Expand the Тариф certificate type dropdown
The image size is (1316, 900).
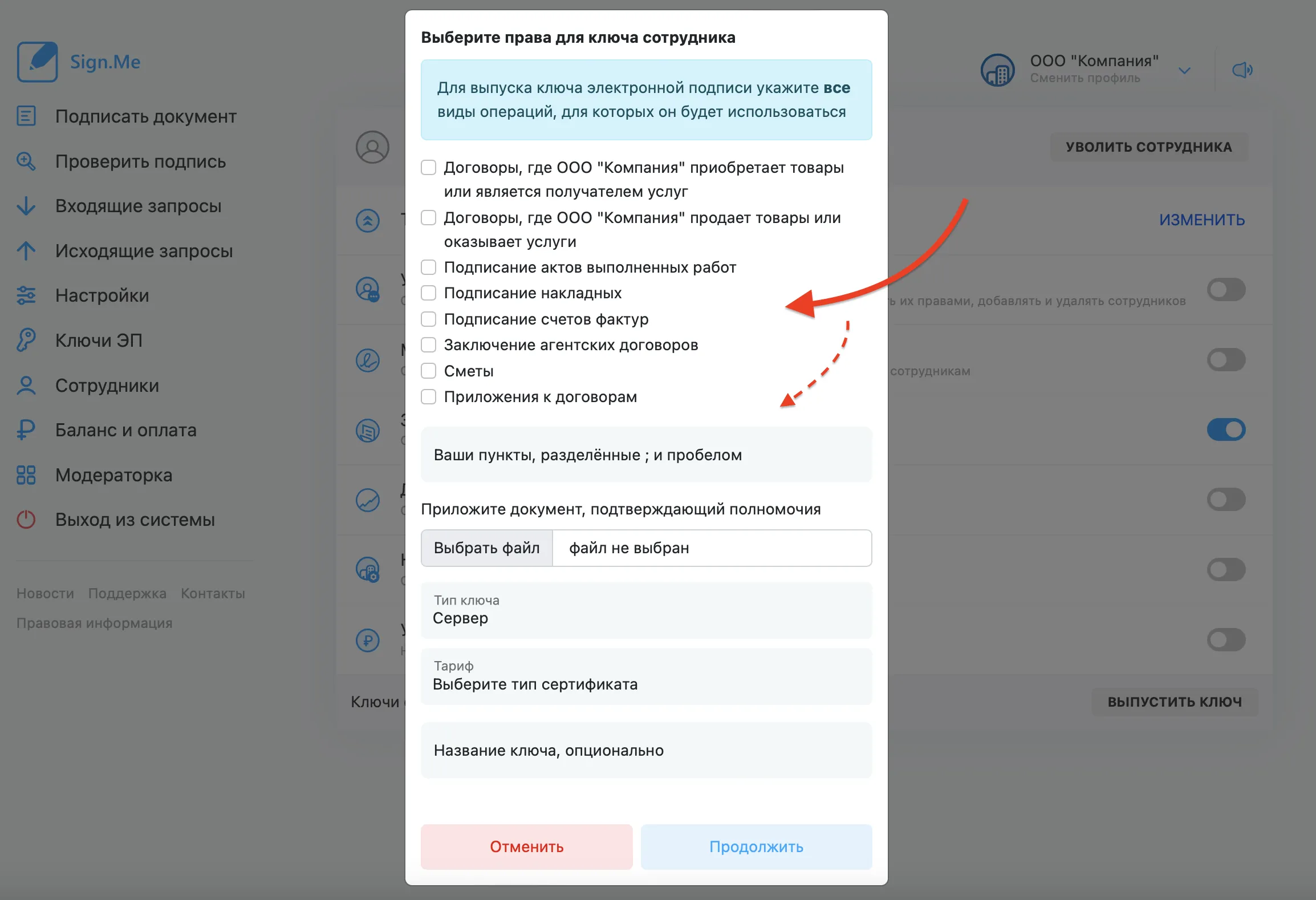646,676
